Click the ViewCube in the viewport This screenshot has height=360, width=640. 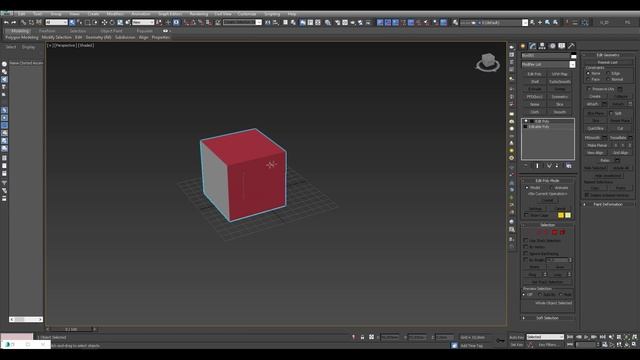click(x=488, y=62)
